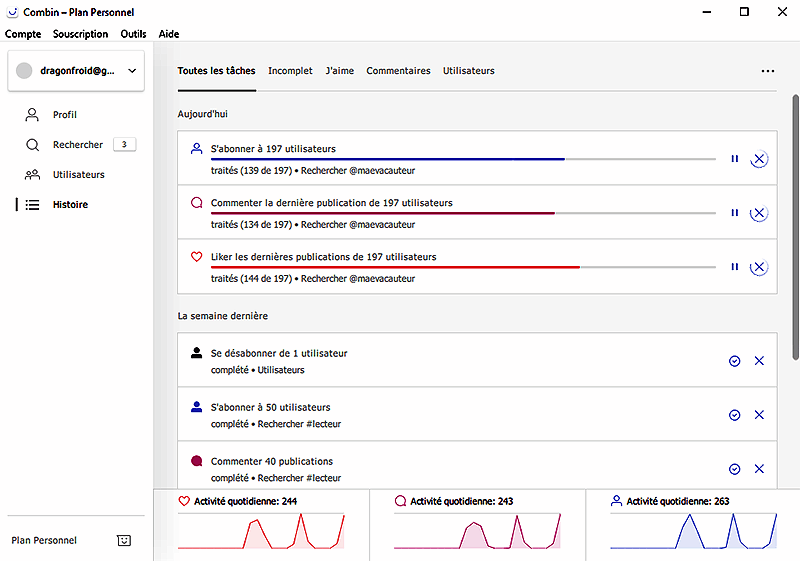Click 'S'abonner à 50 utilisateurs' title text

(x=270, y=407)
